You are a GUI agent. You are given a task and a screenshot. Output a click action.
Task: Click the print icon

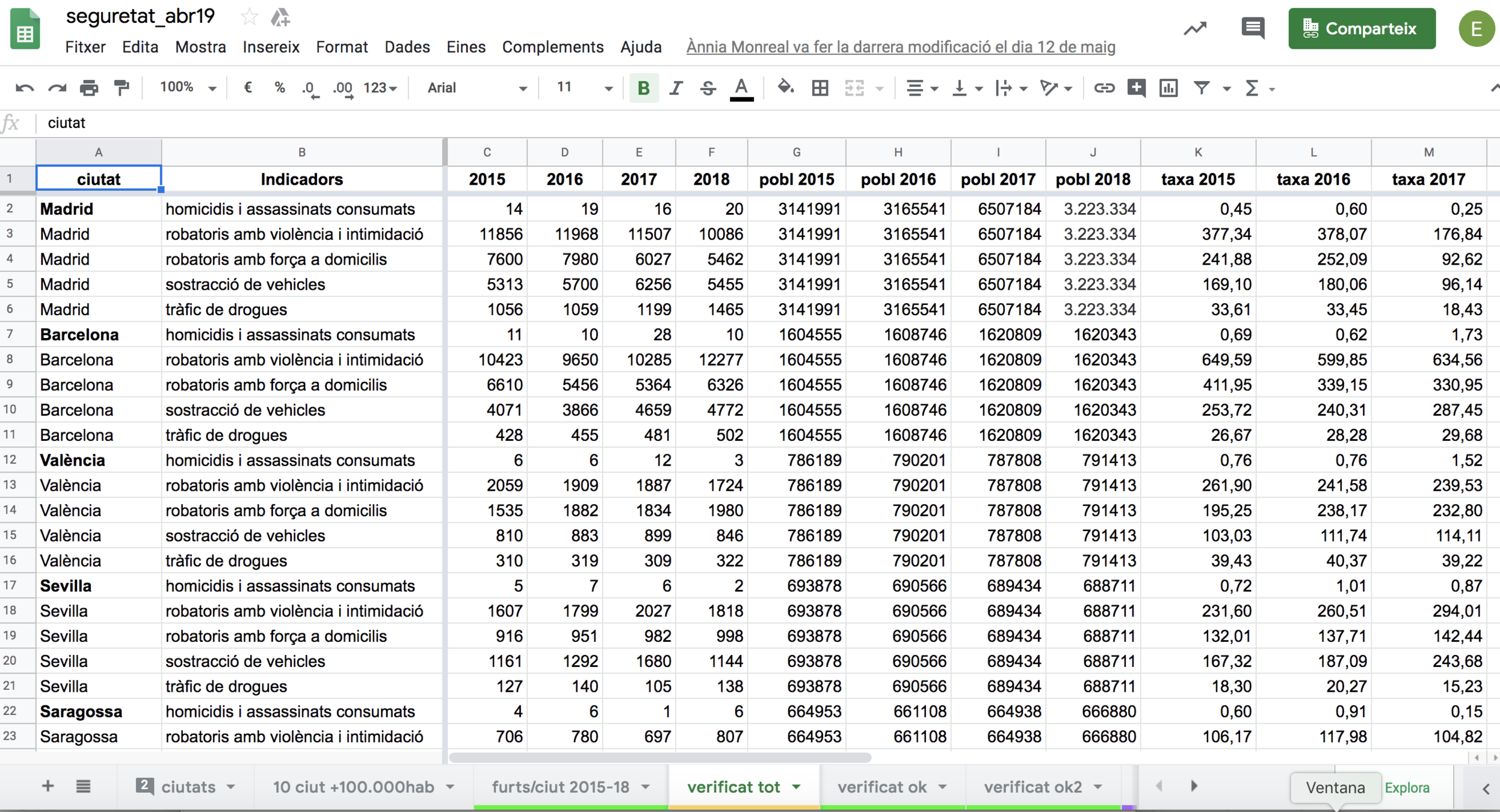click(x=89, y=88)
